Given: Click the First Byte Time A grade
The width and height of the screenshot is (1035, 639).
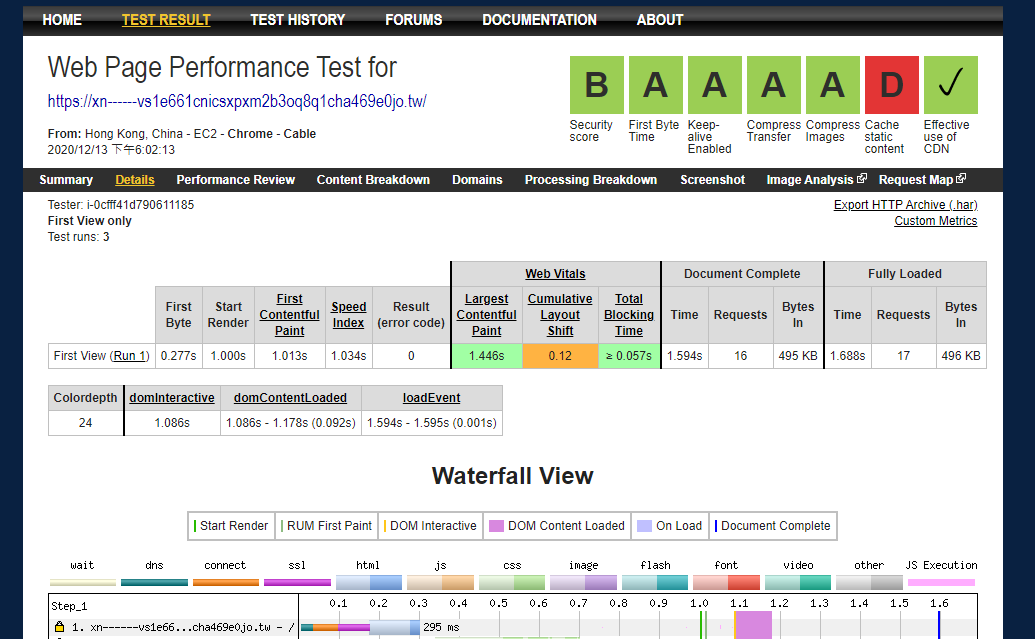Looking at the screenshot, I should [x=655, y=85].
